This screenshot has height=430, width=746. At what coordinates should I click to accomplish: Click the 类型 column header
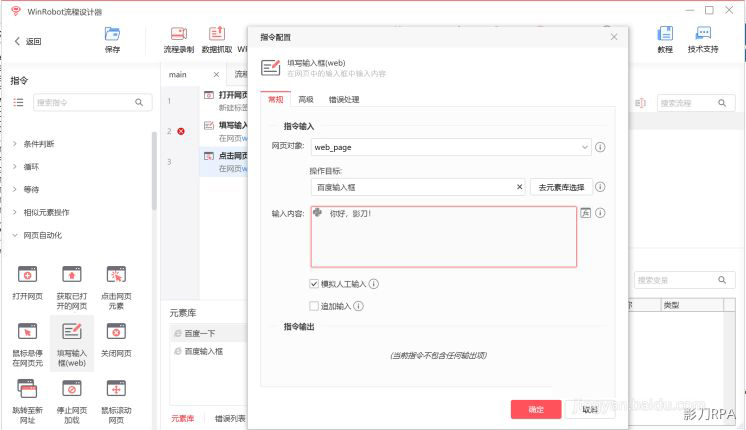[x=692, y=305]
